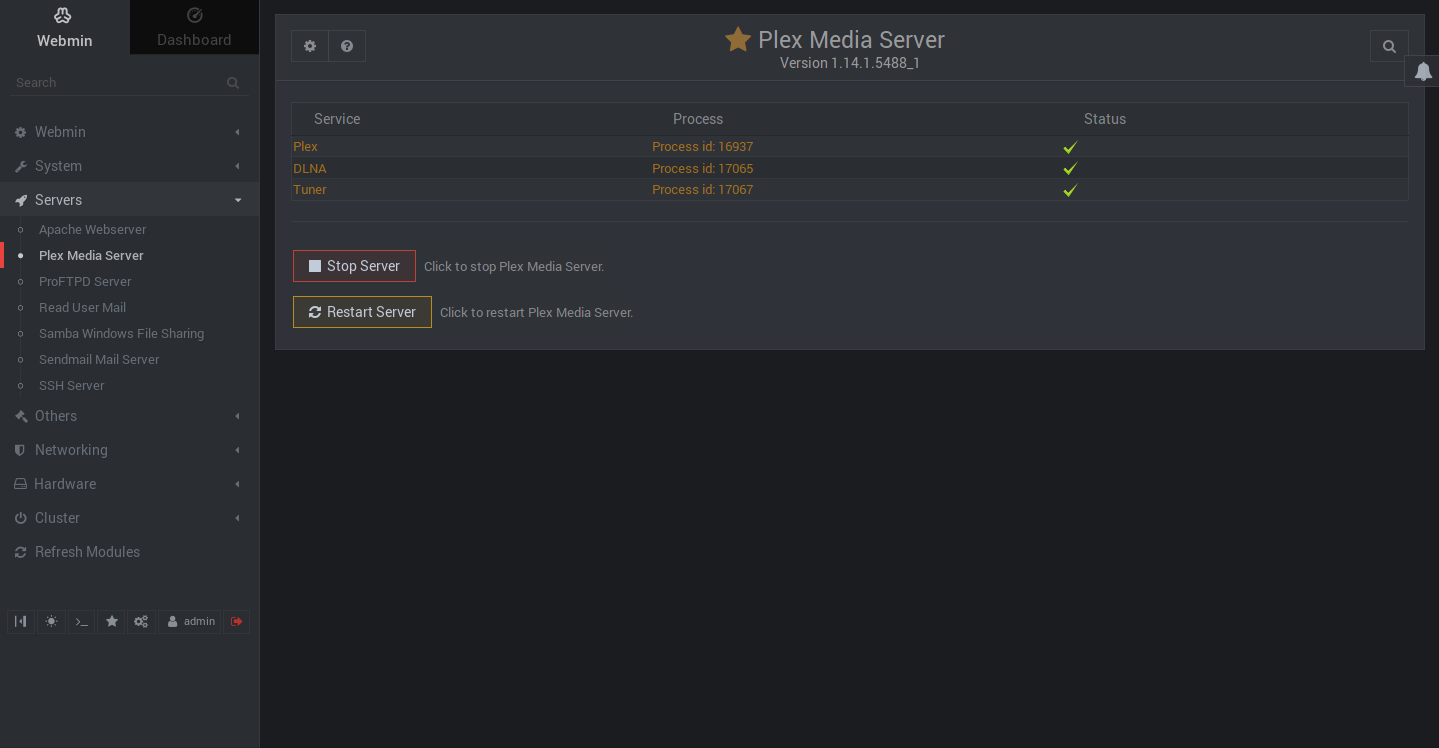Collapse the sidebar navigation menu
Viewport: 1439px width, 748px height.
pyautogui.click(x=21, y=622)
